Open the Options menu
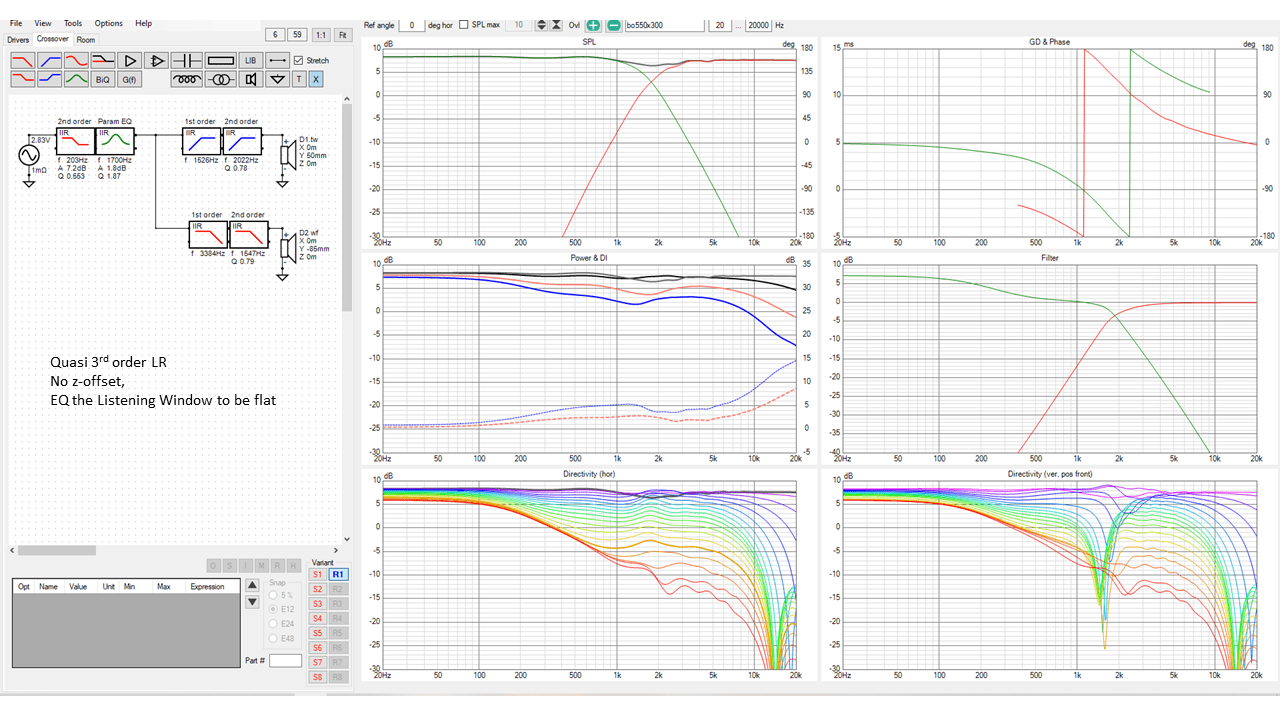Image resolution: width=1280 pixels, height=720 pixels. (109, 23)
